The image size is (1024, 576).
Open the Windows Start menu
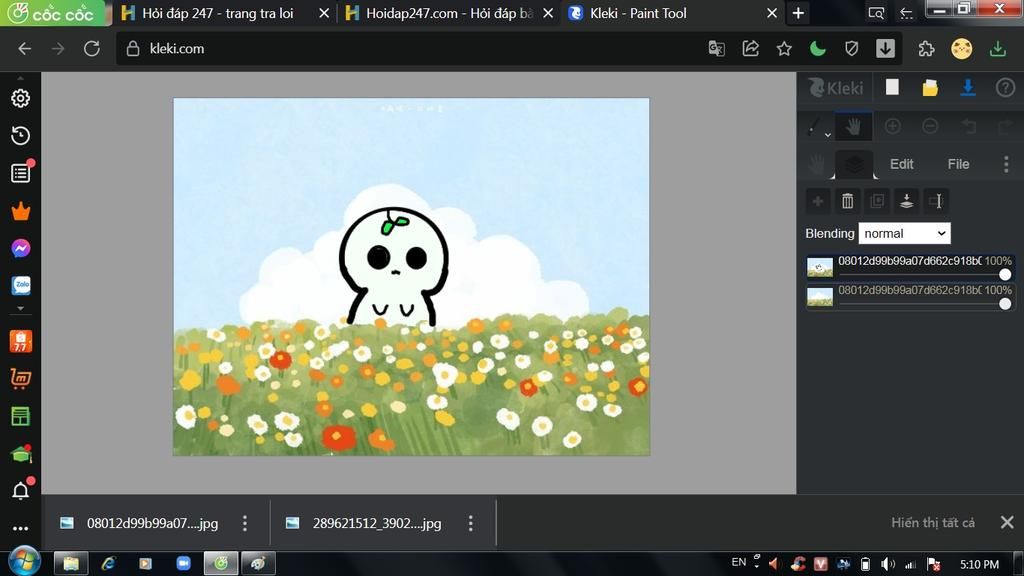point(24,562)
